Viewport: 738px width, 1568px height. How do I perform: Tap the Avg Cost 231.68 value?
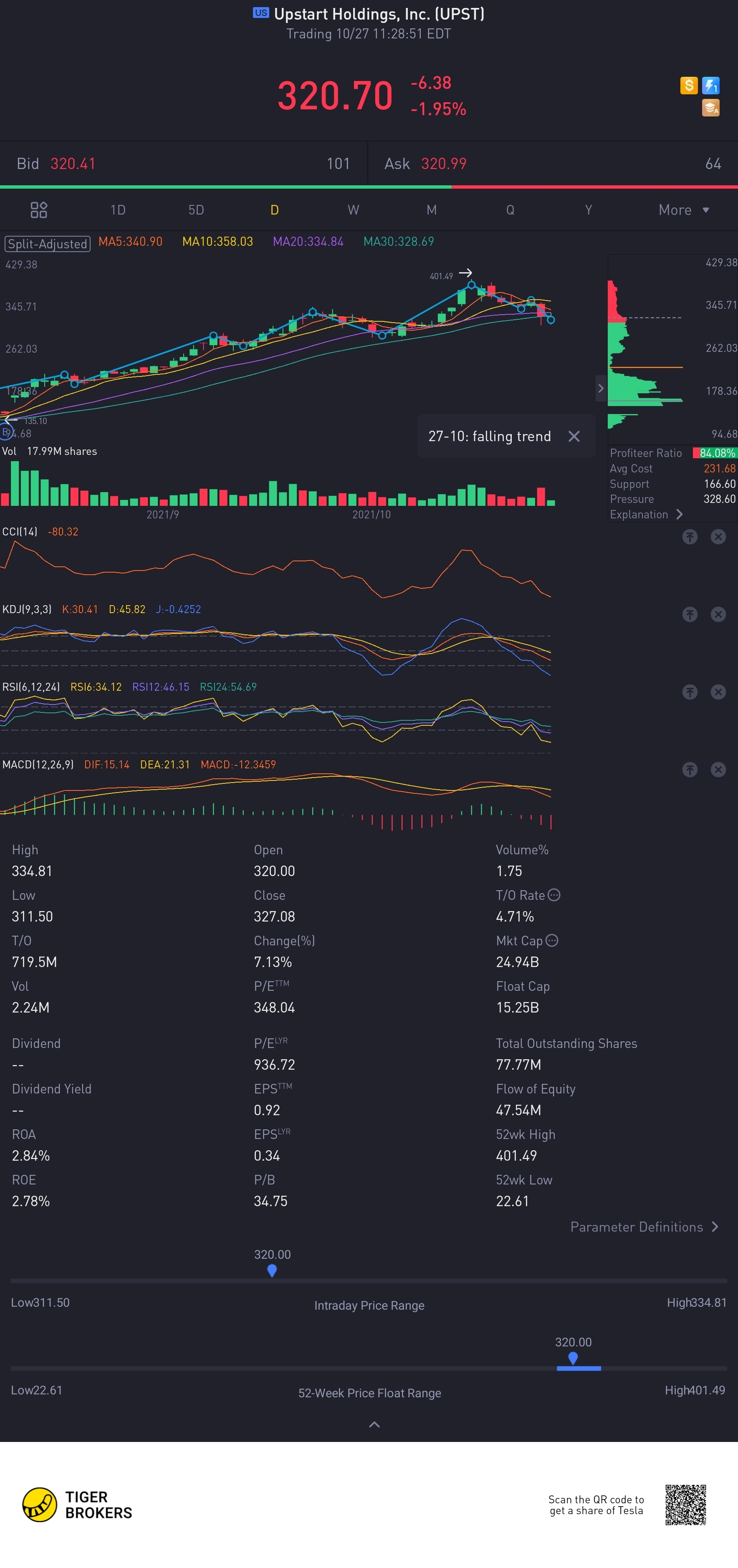[720, 469]
